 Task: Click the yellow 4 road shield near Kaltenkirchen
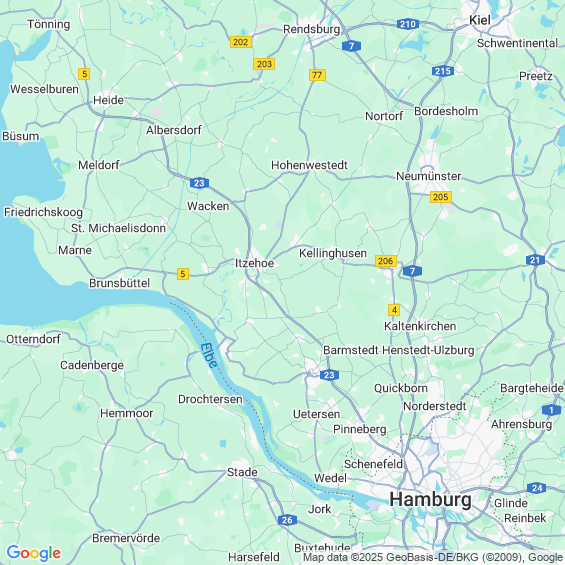click(394, 310)
